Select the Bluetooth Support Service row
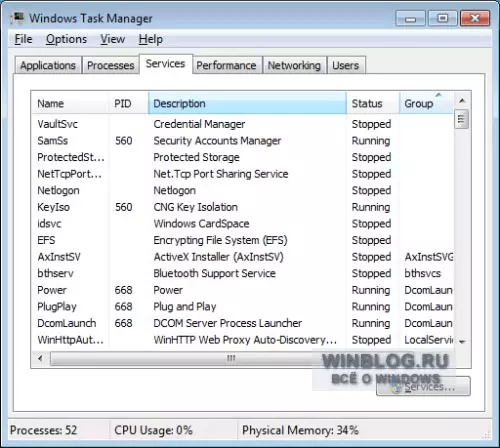 [x=243, y=273]
